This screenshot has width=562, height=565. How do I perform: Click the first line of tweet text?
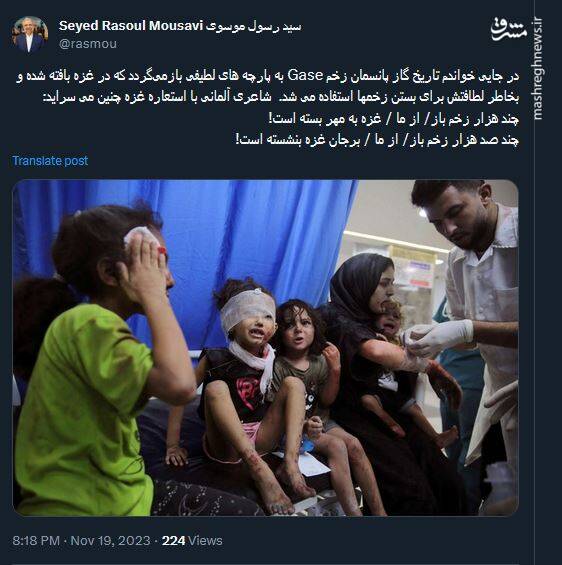pos(268,76)
